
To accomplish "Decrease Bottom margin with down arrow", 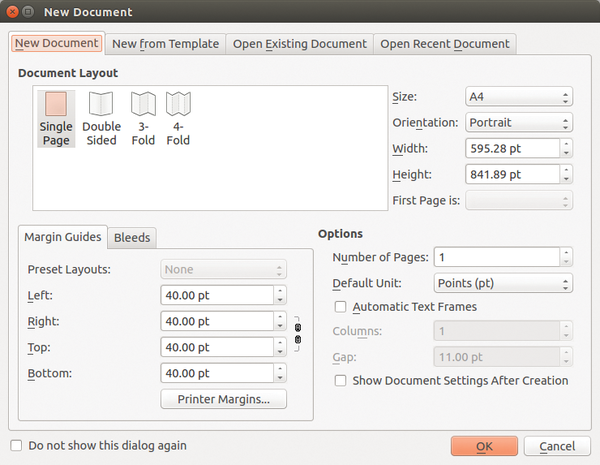I will pyautogui.click(x=280, y=379).
